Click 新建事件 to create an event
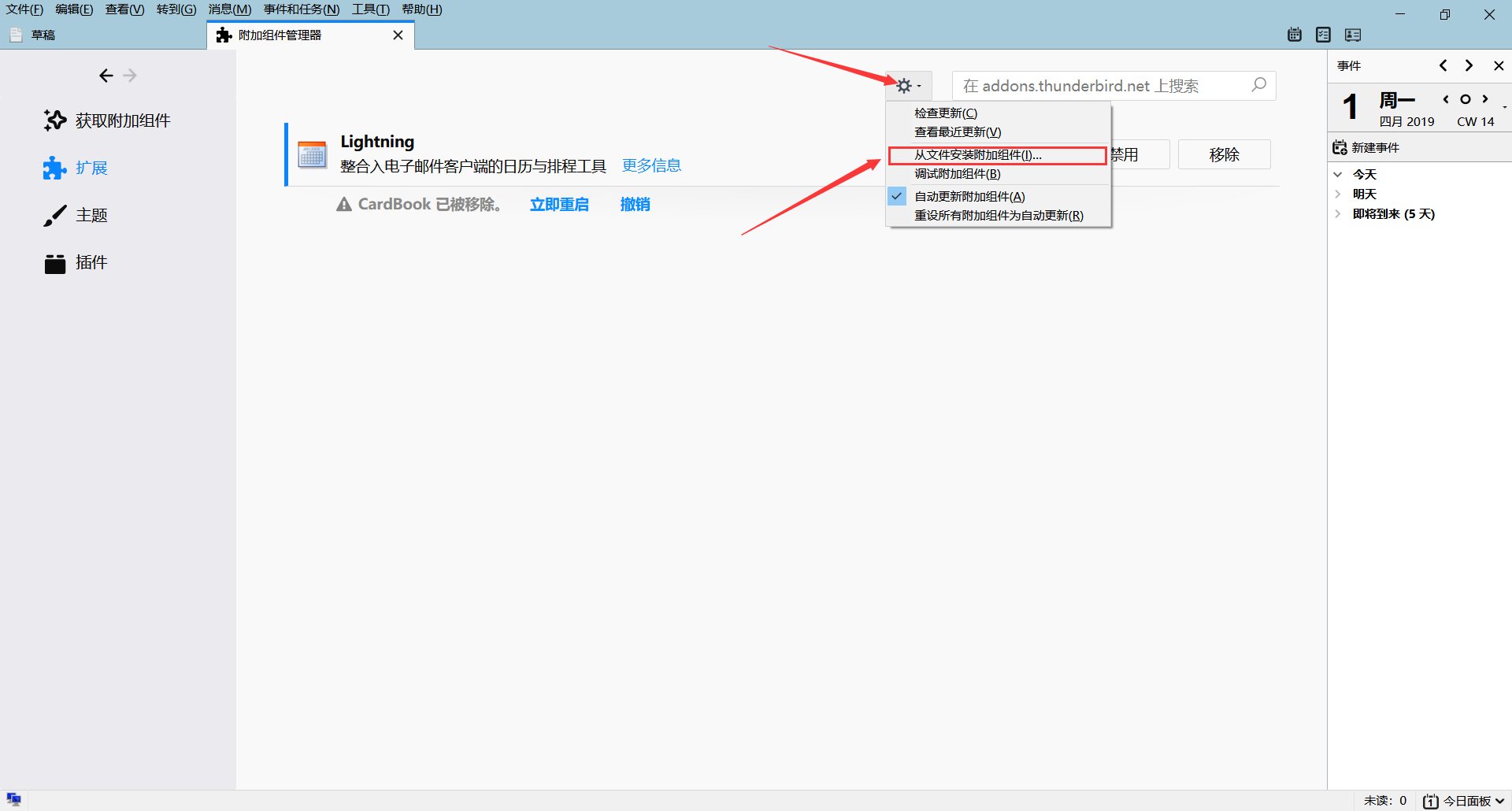This screenshot has height=811, width=1512. coord(1366,147)
